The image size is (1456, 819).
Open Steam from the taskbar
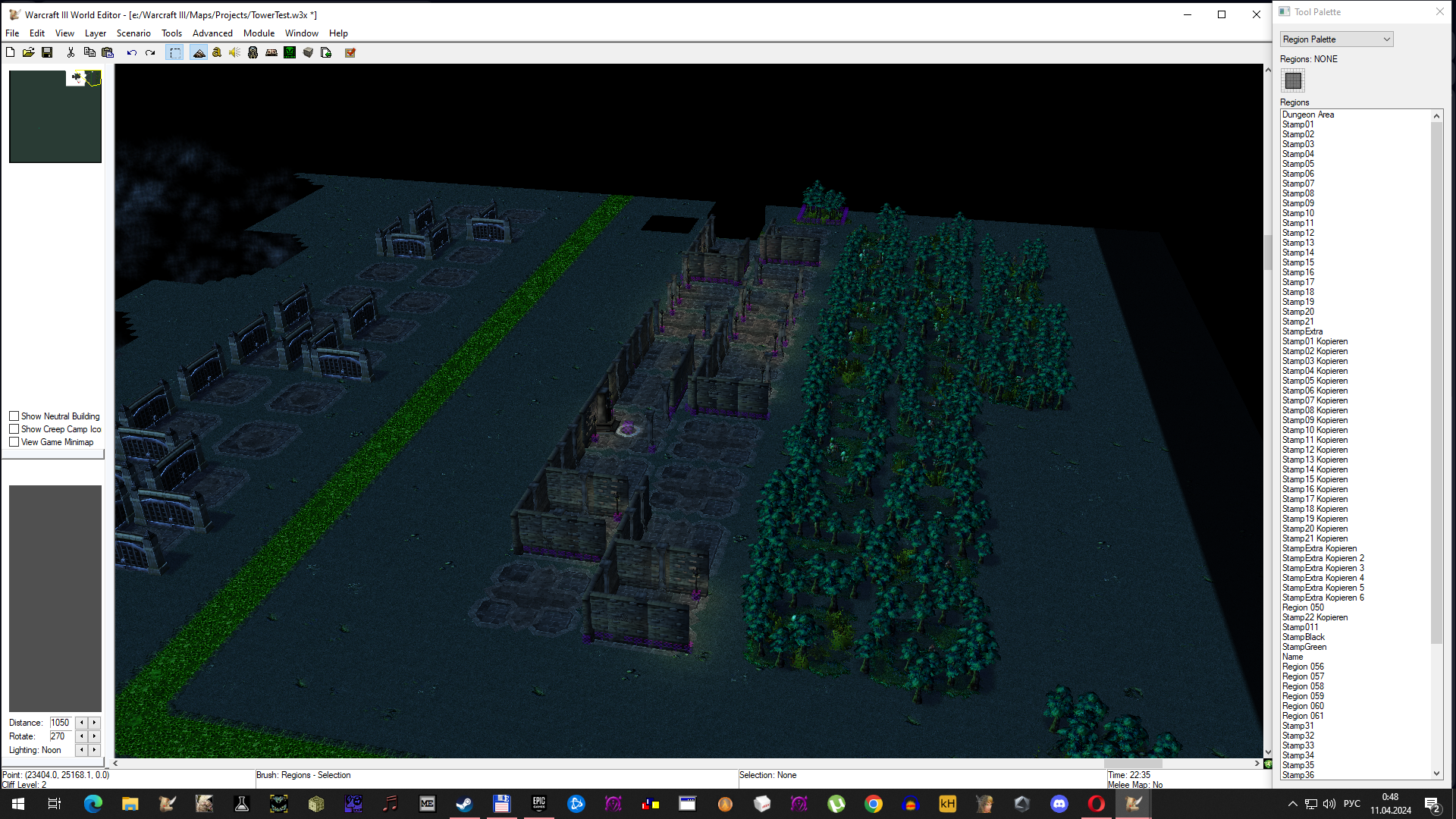pyautogui.click(x=464, y=804)
